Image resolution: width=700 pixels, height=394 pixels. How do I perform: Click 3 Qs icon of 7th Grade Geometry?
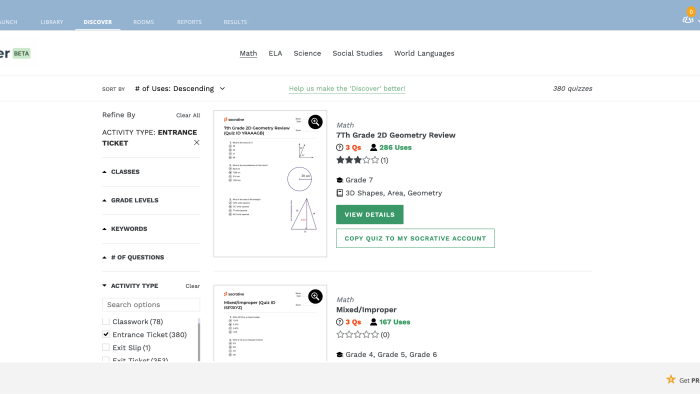tap(339, 147)
